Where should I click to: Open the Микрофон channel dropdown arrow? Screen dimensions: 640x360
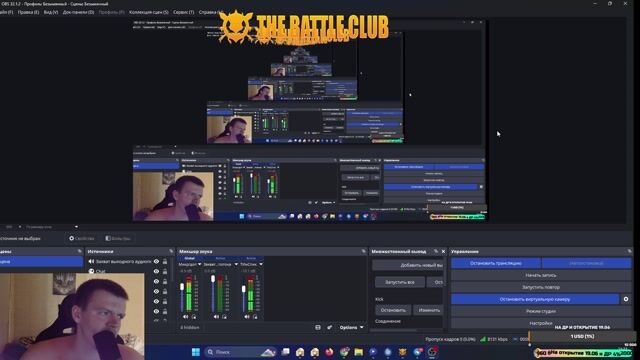(199, 264)
